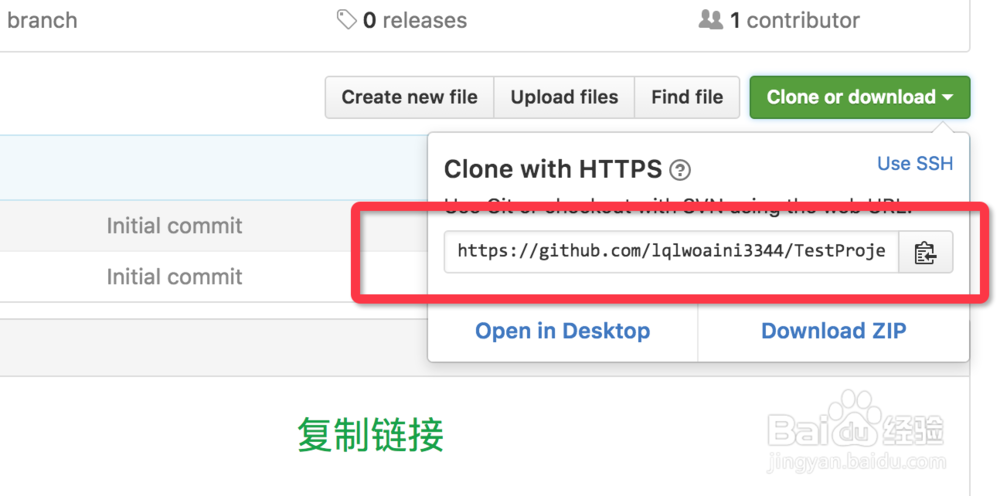Click the contributors people icon
1000x496 pixels.
pos(710,20)
